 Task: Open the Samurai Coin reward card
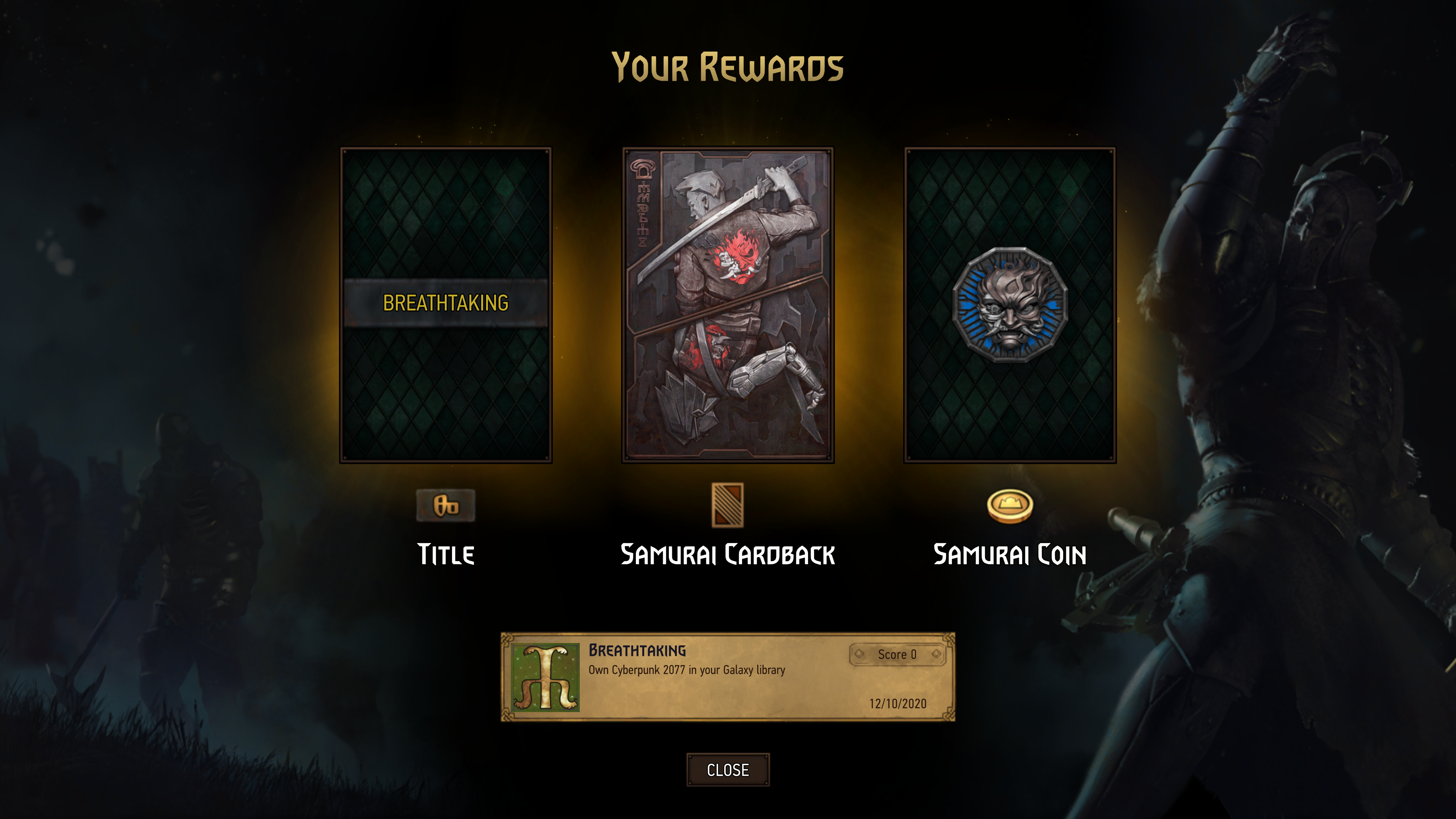coord(1010,305)
